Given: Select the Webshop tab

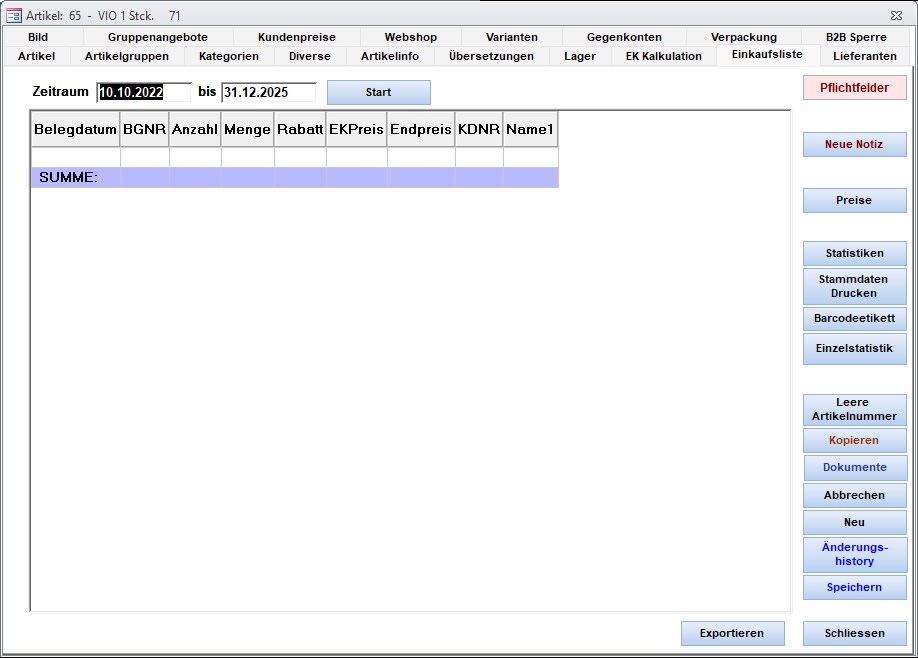Looking at the screenshot, I should (410, 37).
